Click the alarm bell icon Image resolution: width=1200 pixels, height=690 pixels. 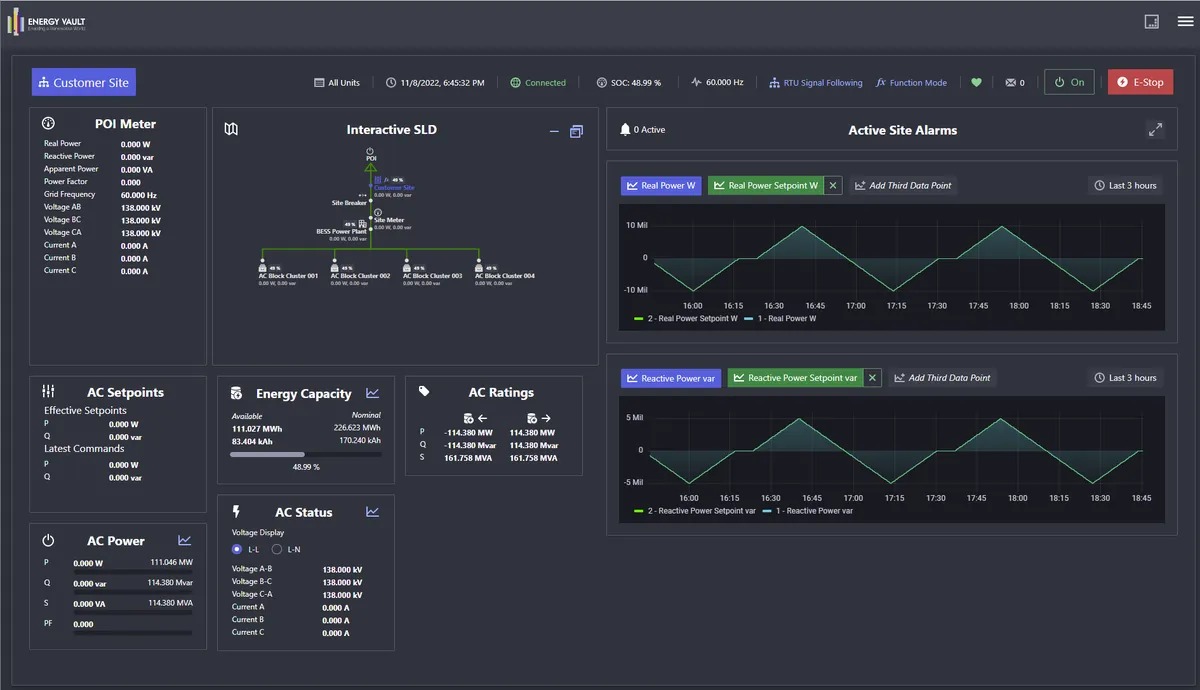[626, 130]
